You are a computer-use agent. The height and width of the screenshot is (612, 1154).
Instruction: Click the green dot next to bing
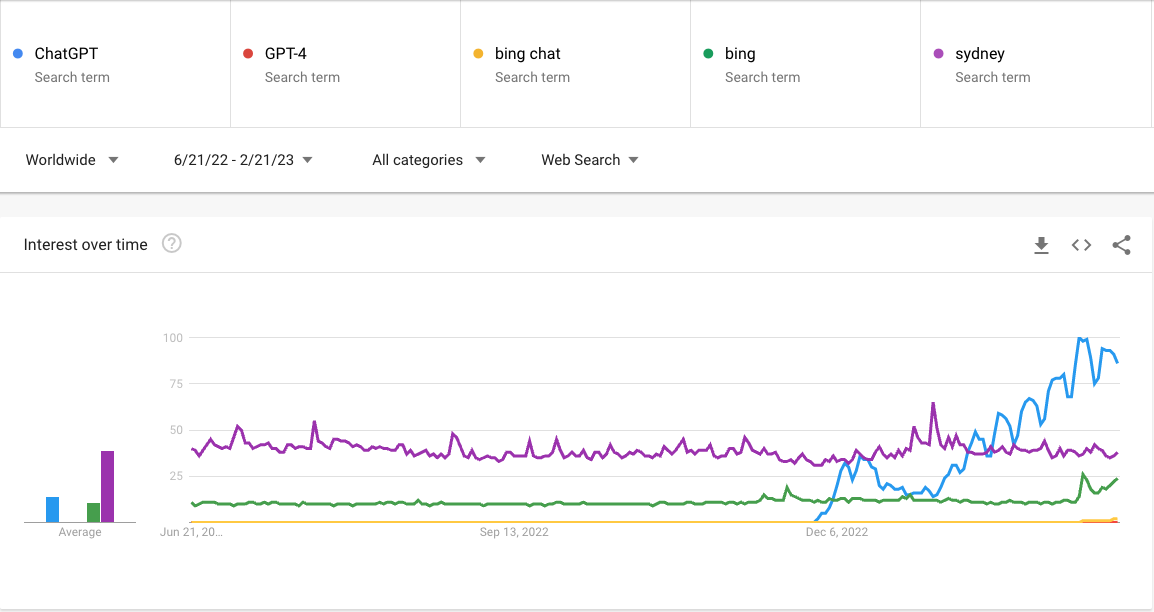708,54
